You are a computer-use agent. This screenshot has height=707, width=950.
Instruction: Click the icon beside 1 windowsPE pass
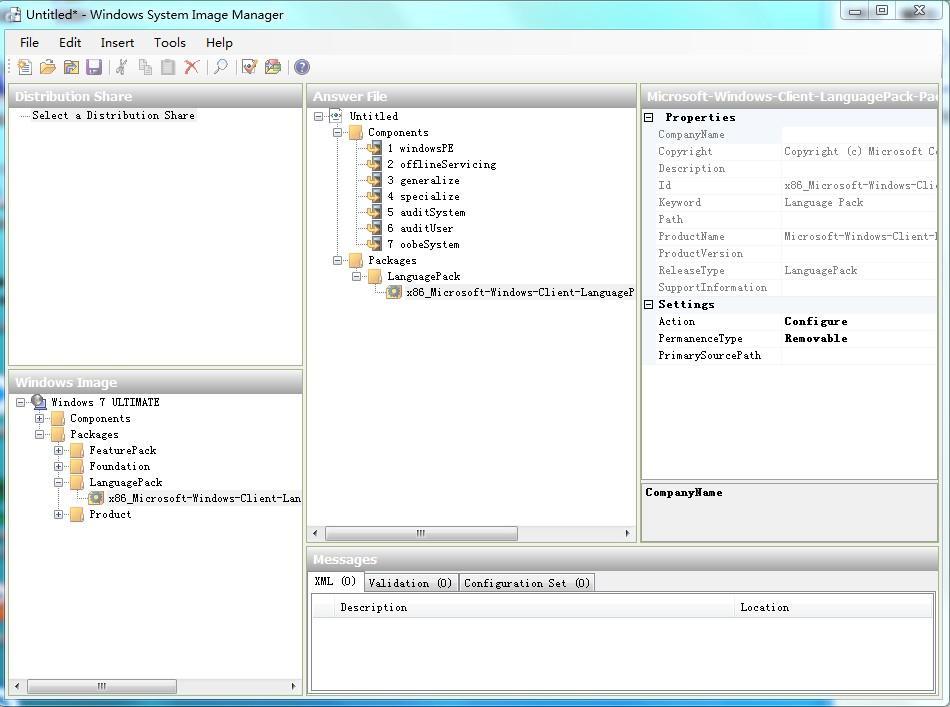click(x=374, y=148)
